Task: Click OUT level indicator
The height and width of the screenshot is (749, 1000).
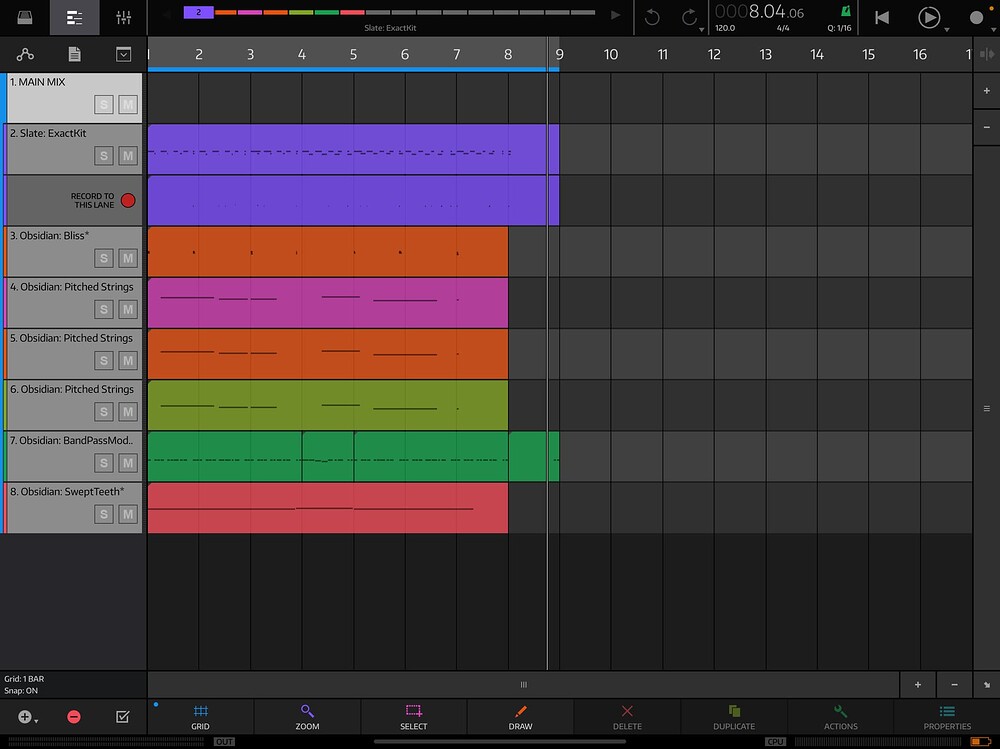Action: (224, 742)
